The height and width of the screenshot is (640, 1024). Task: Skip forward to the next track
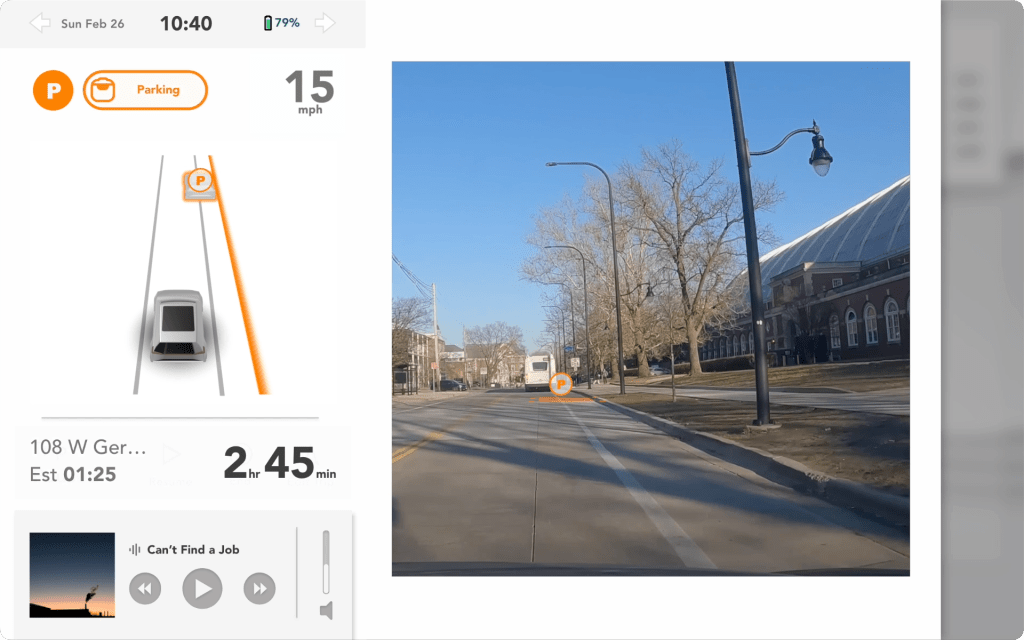coord(259,588)
